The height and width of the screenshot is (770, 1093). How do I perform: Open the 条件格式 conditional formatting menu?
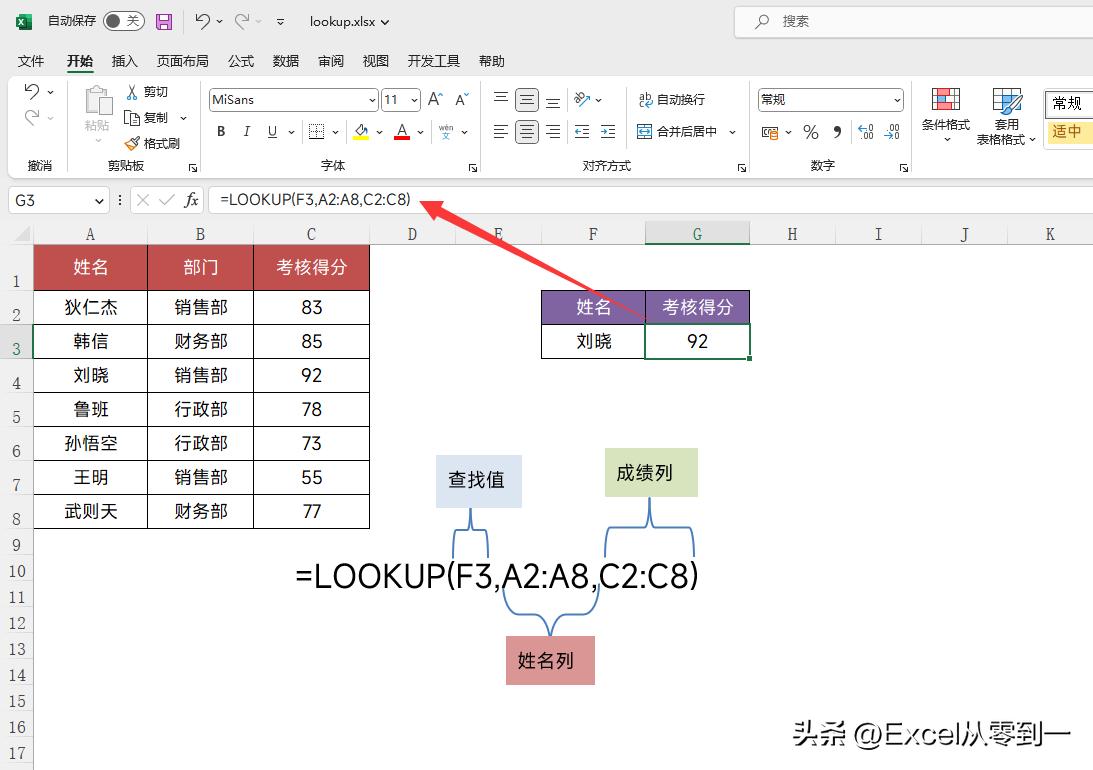946,115
